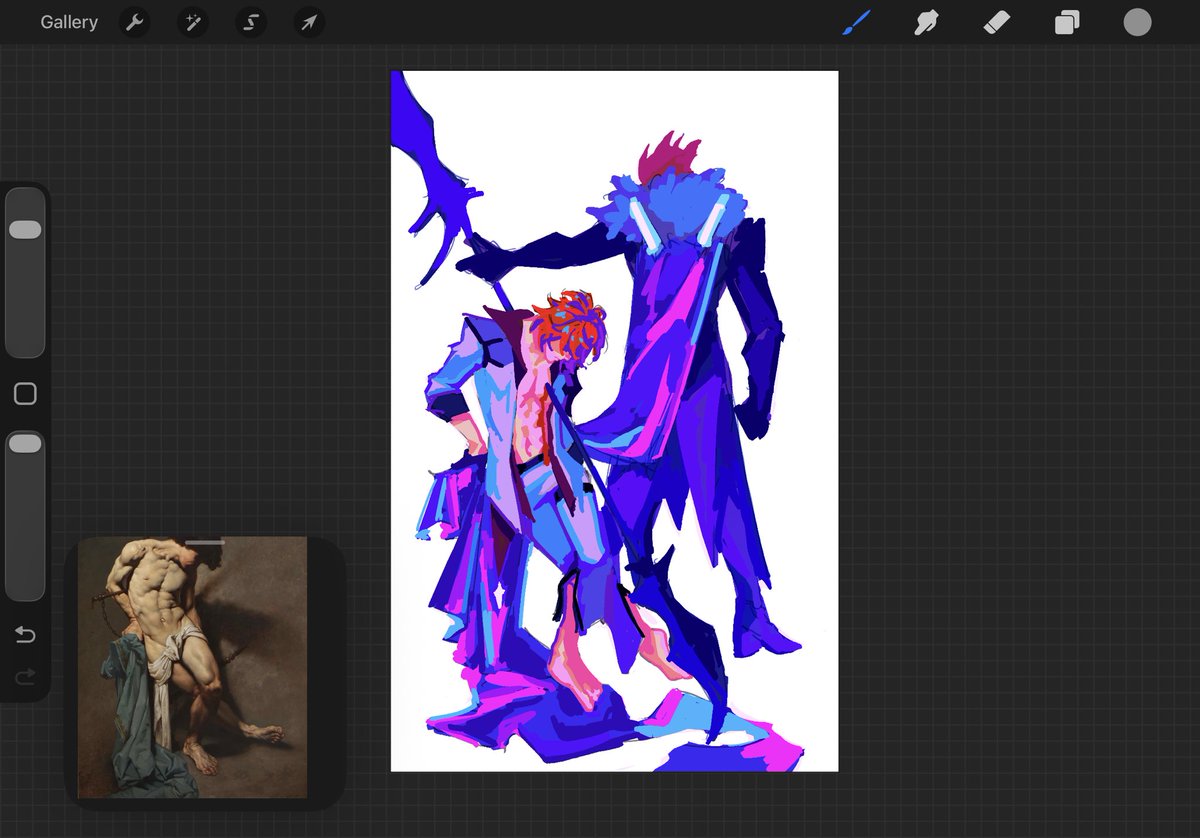The width and height of the screenshot is (1200, 838).
Task: Redo the last undone action
Action: click(25, 678)
